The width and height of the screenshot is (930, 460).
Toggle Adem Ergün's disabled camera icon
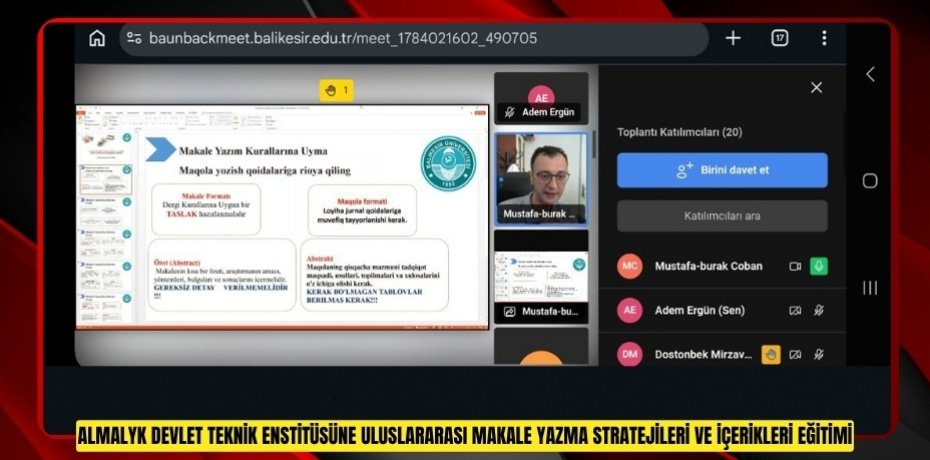[x=795, y=310]
